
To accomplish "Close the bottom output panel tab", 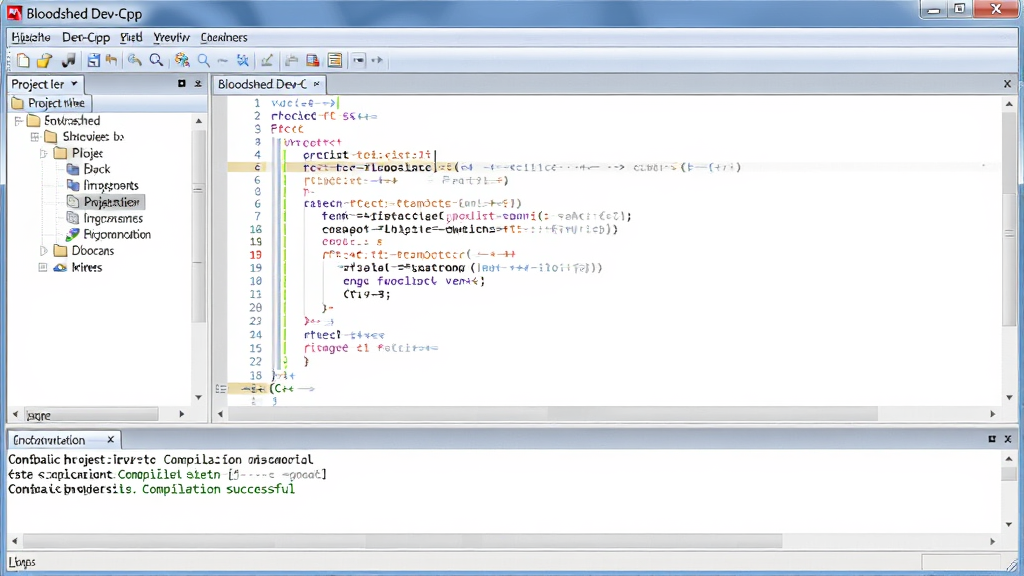I will pyautogui.click(x=110, y=440).
